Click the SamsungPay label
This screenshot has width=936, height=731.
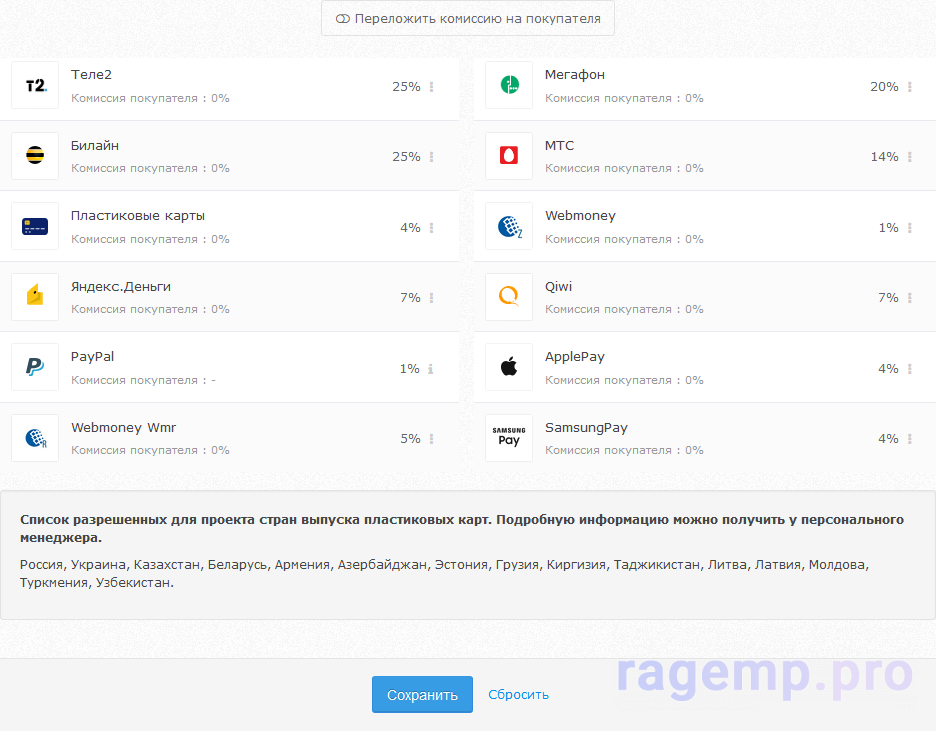[x=586, y=427]
